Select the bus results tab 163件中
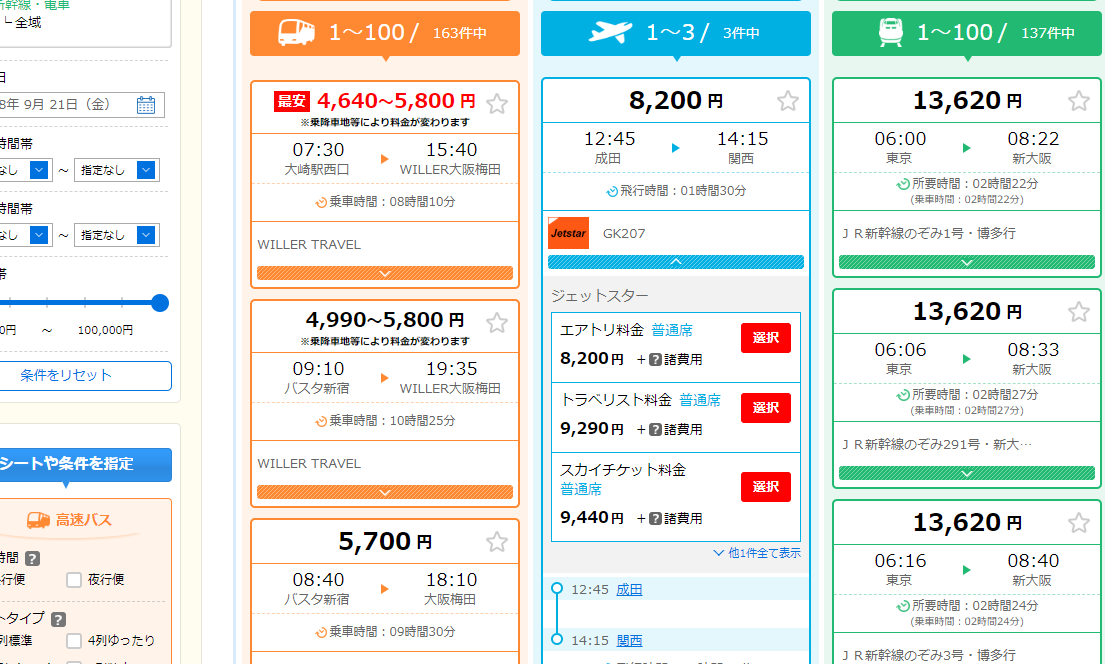This screenshot has width=1105, height=664. [385, 33]
